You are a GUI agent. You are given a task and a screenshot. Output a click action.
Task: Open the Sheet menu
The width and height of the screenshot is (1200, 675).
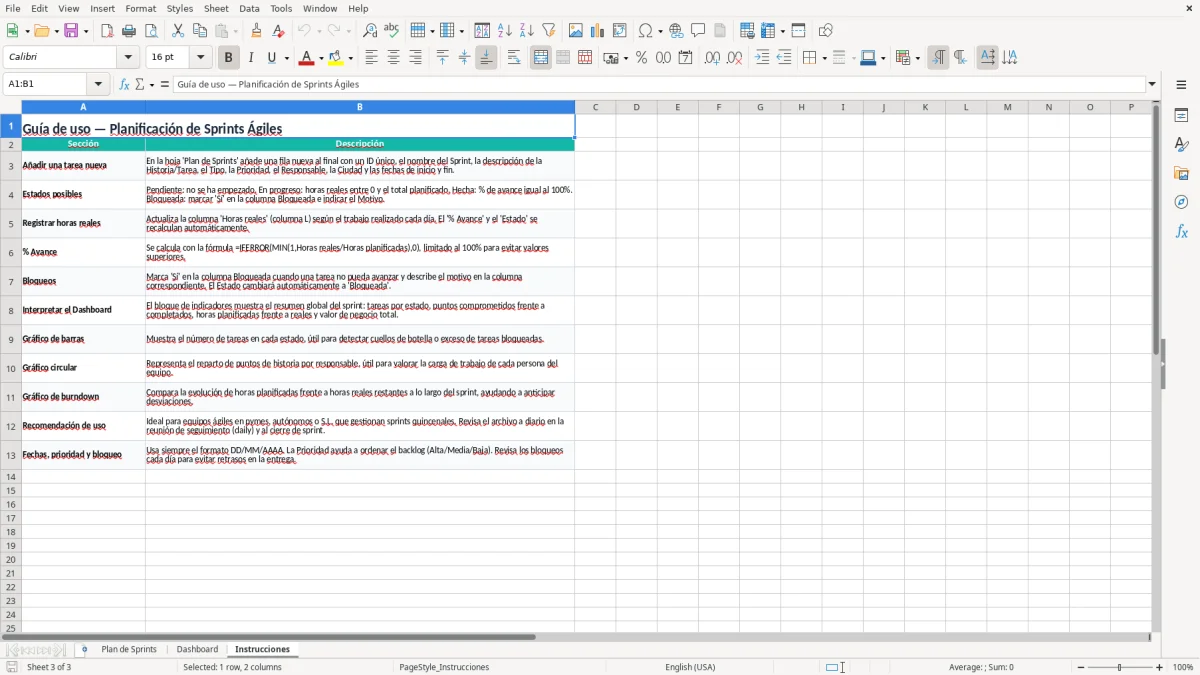pos(216,8)
